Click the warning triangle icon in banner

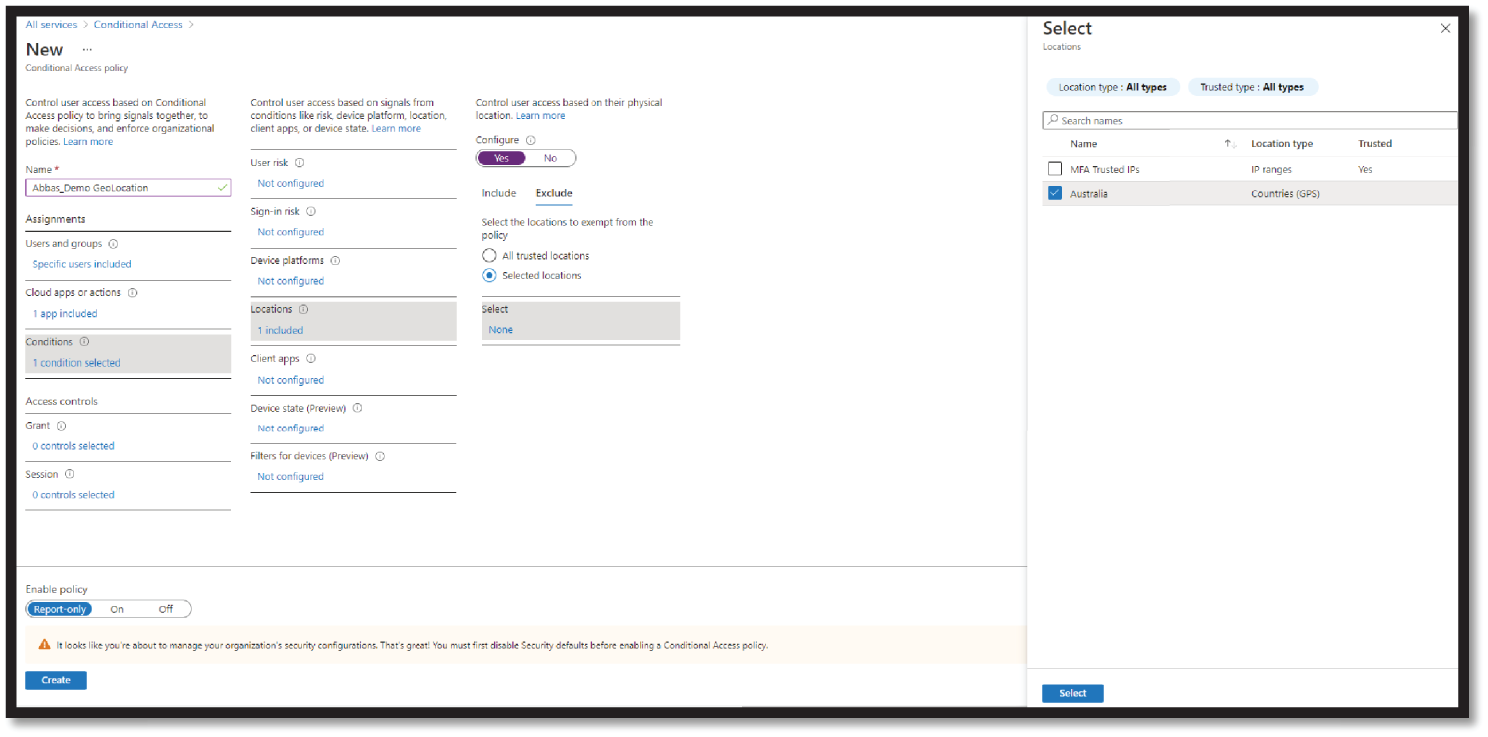click(44, 645)
